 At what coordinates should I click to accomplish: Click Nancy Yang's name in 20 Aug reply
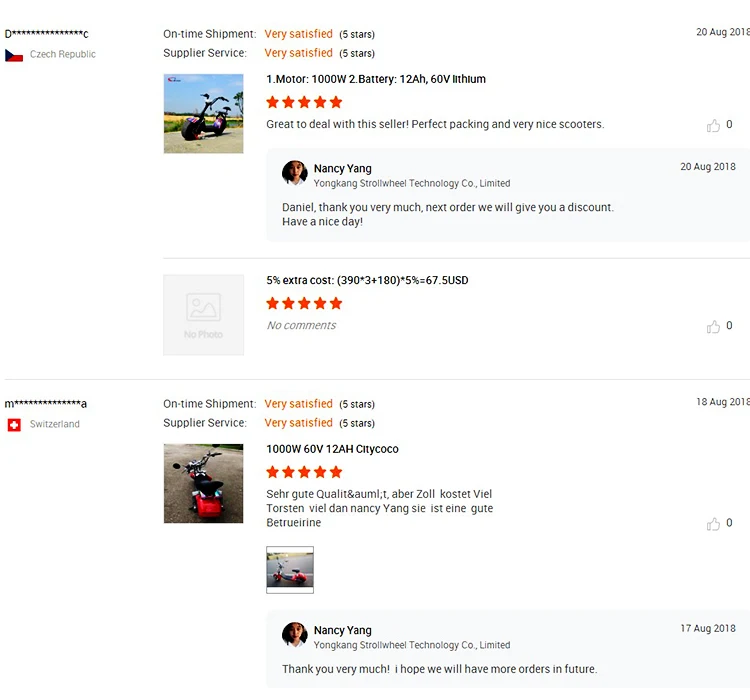tap(342, 169)
